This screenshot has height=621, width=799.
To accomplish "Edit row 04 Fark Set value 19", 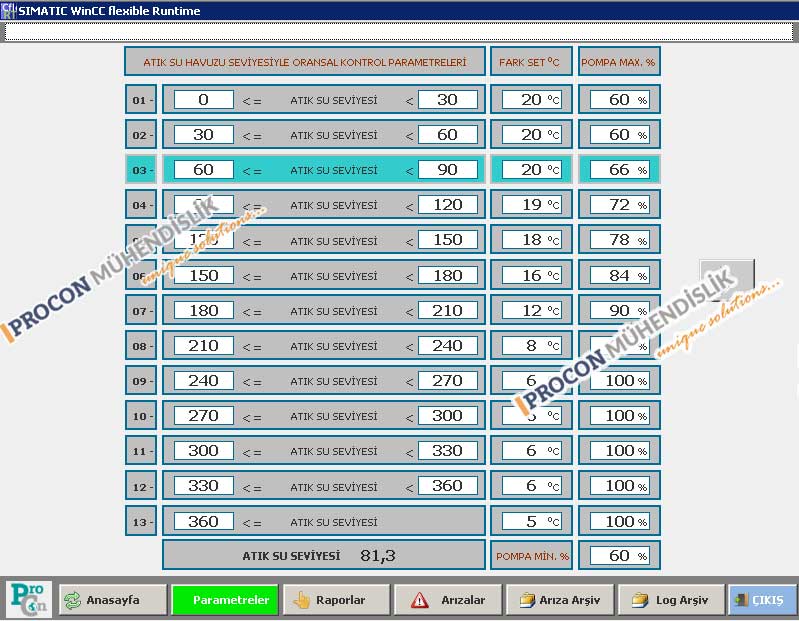I will click(x=531, y=205).
